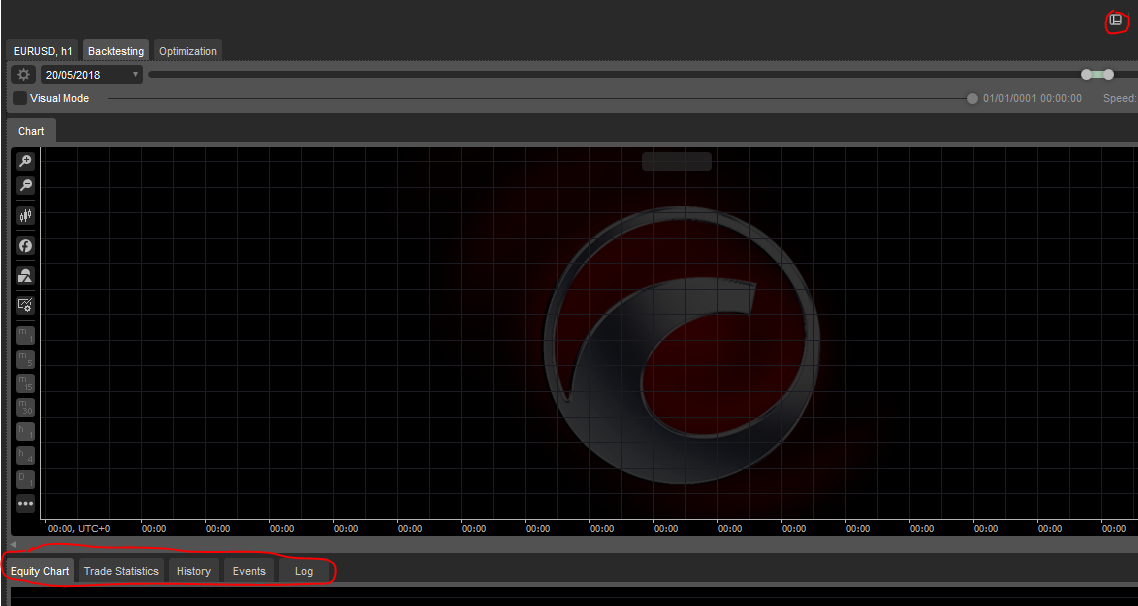Open the 20/05/2018 start date dropdown

point(91,75)
